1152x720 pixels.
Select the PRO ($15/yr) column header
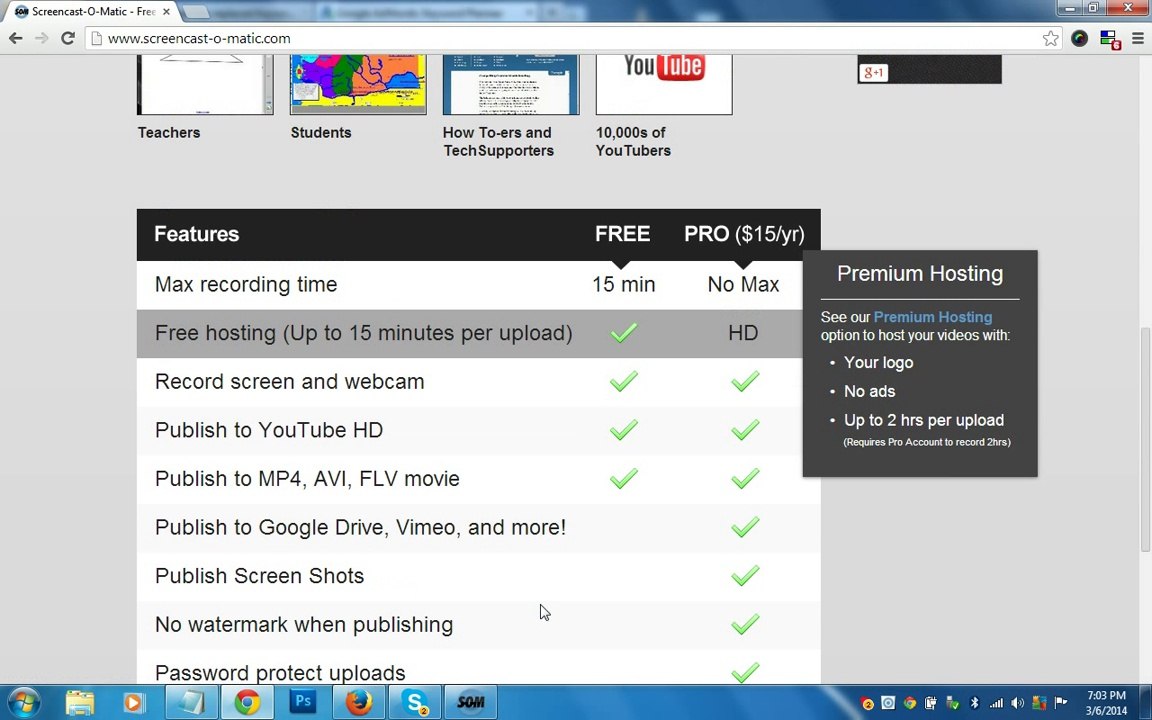point(744,234)
